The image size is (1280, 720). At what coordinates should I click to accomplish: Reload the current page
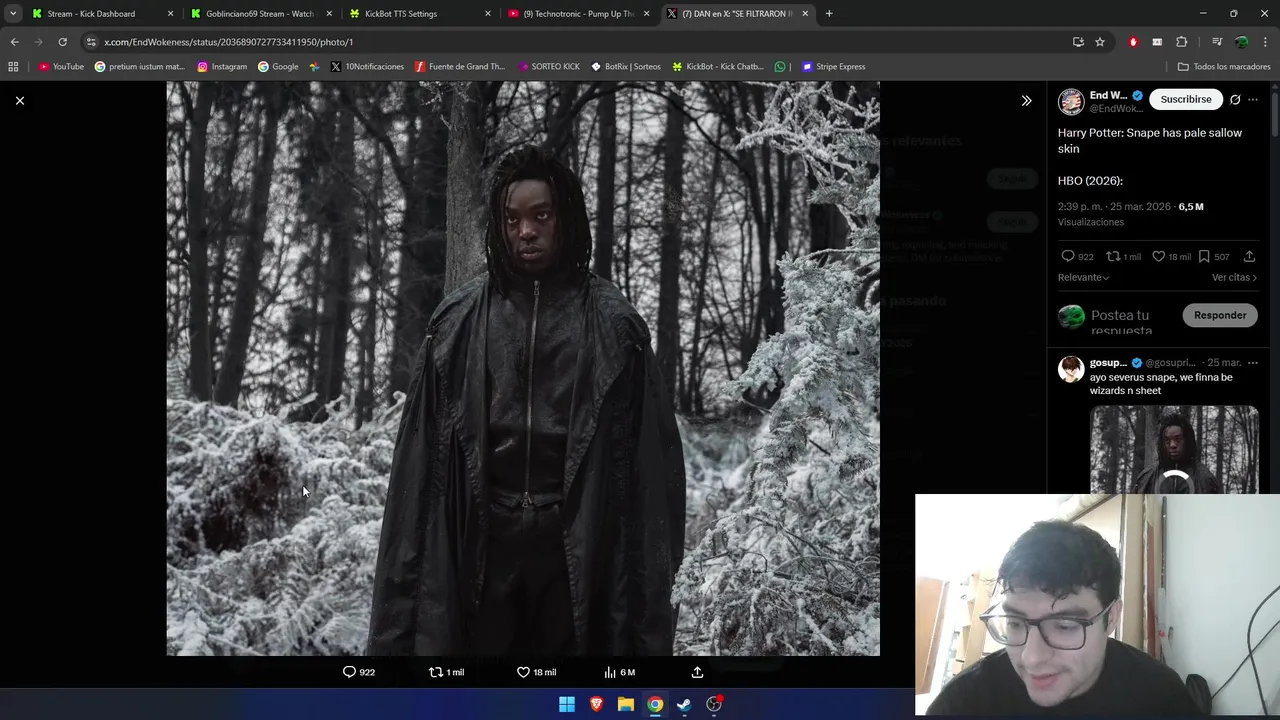pyautogui.click(x=62, y=42)
